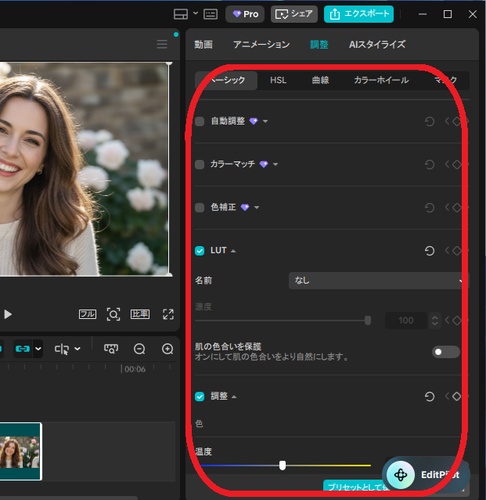Click the 比率 aspect ratio icon
This screenshot has width=486, height=500.
click(x=140, y=314)
